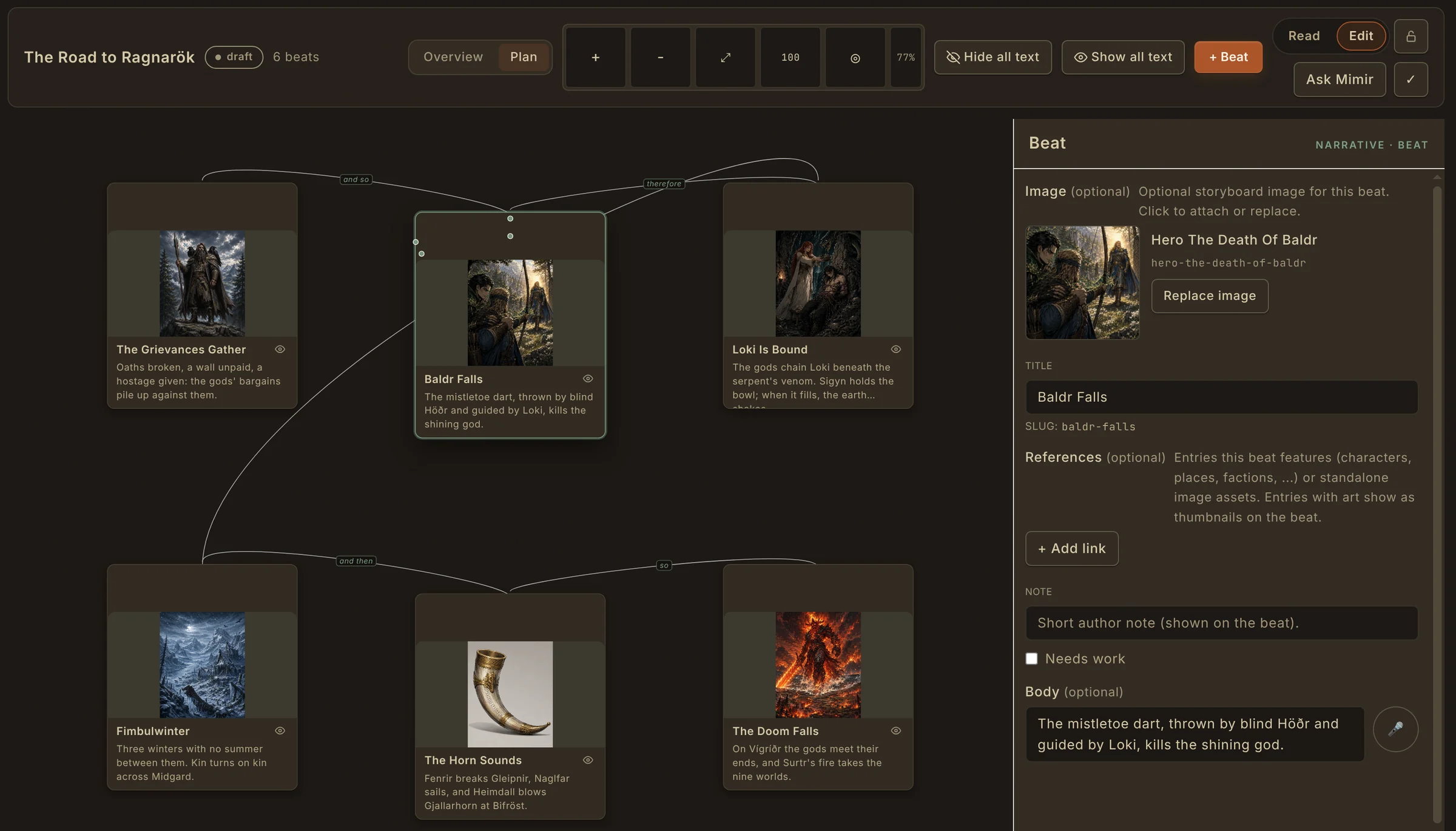Viewport: 1456px width, 831px height.
Task: Select the Loki Is Bound beat image
Action: pos(818,283)
